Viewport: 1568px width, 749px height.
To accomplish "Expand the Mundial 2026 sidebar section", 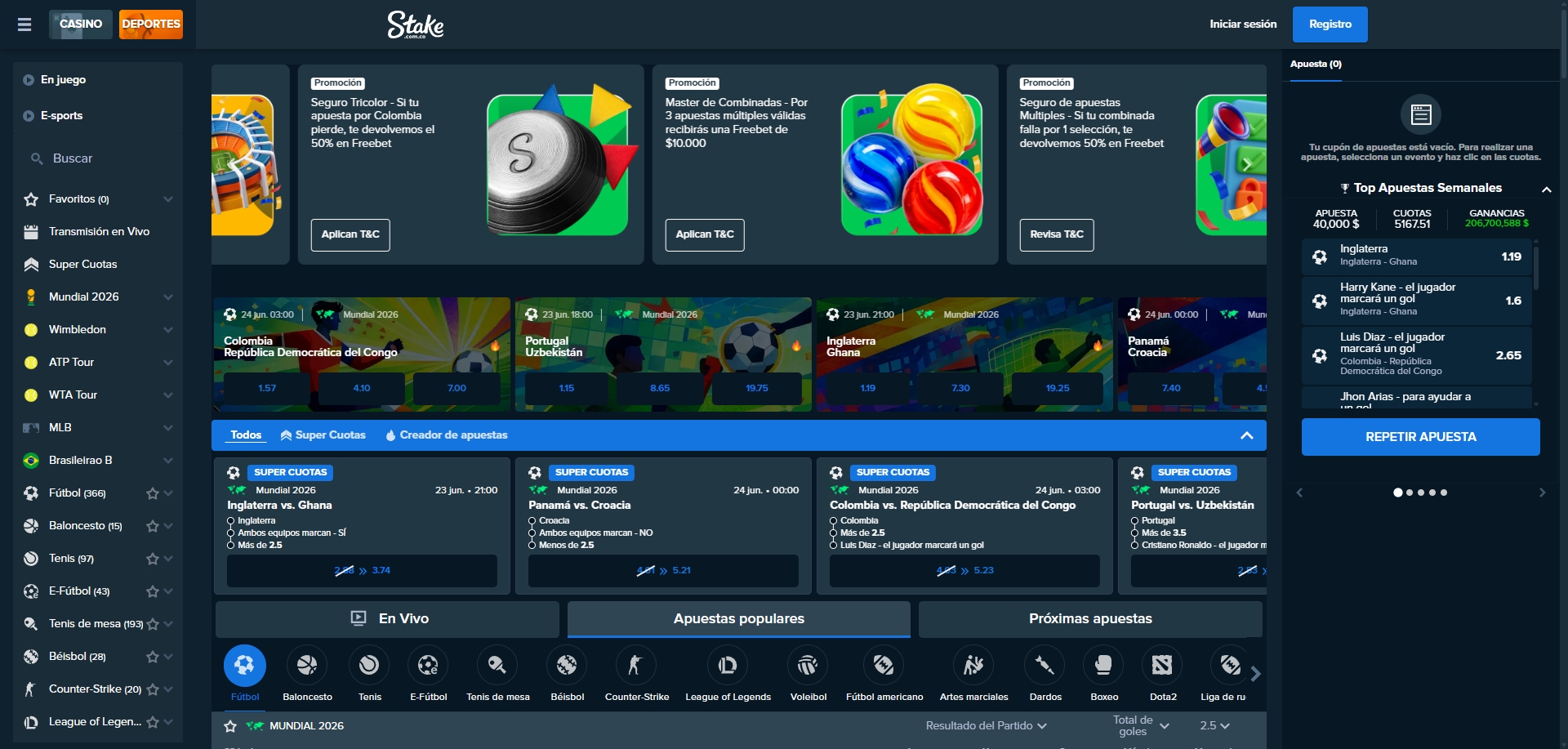I will [x=168, y=297].
